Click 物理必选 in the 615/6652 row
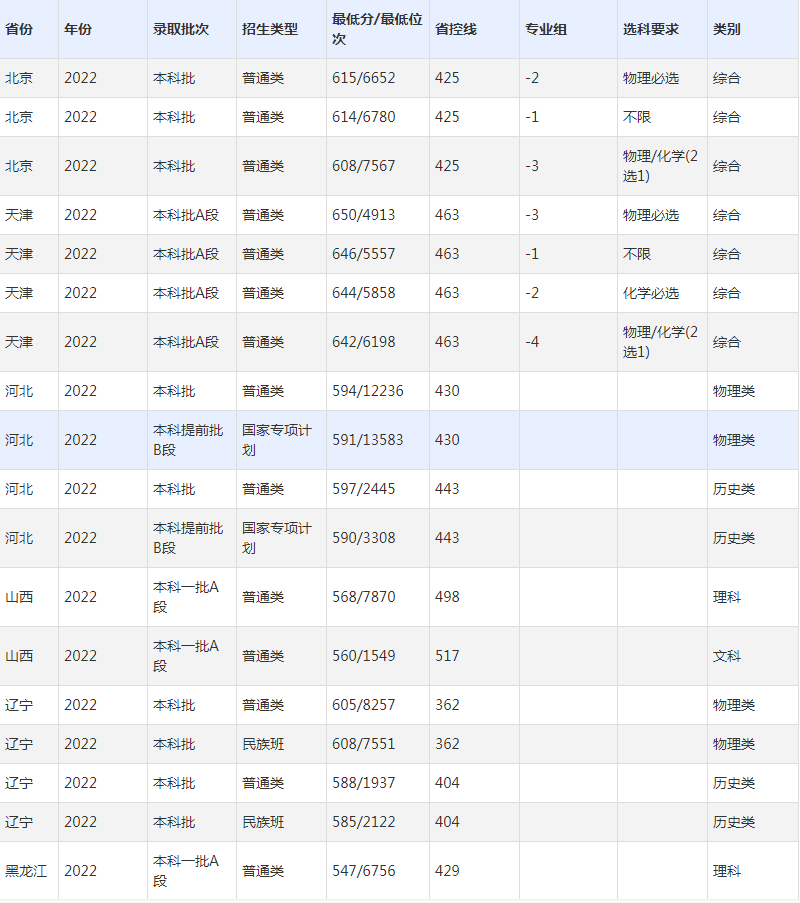This screenshot has width=800, height=903. point(651,78)
